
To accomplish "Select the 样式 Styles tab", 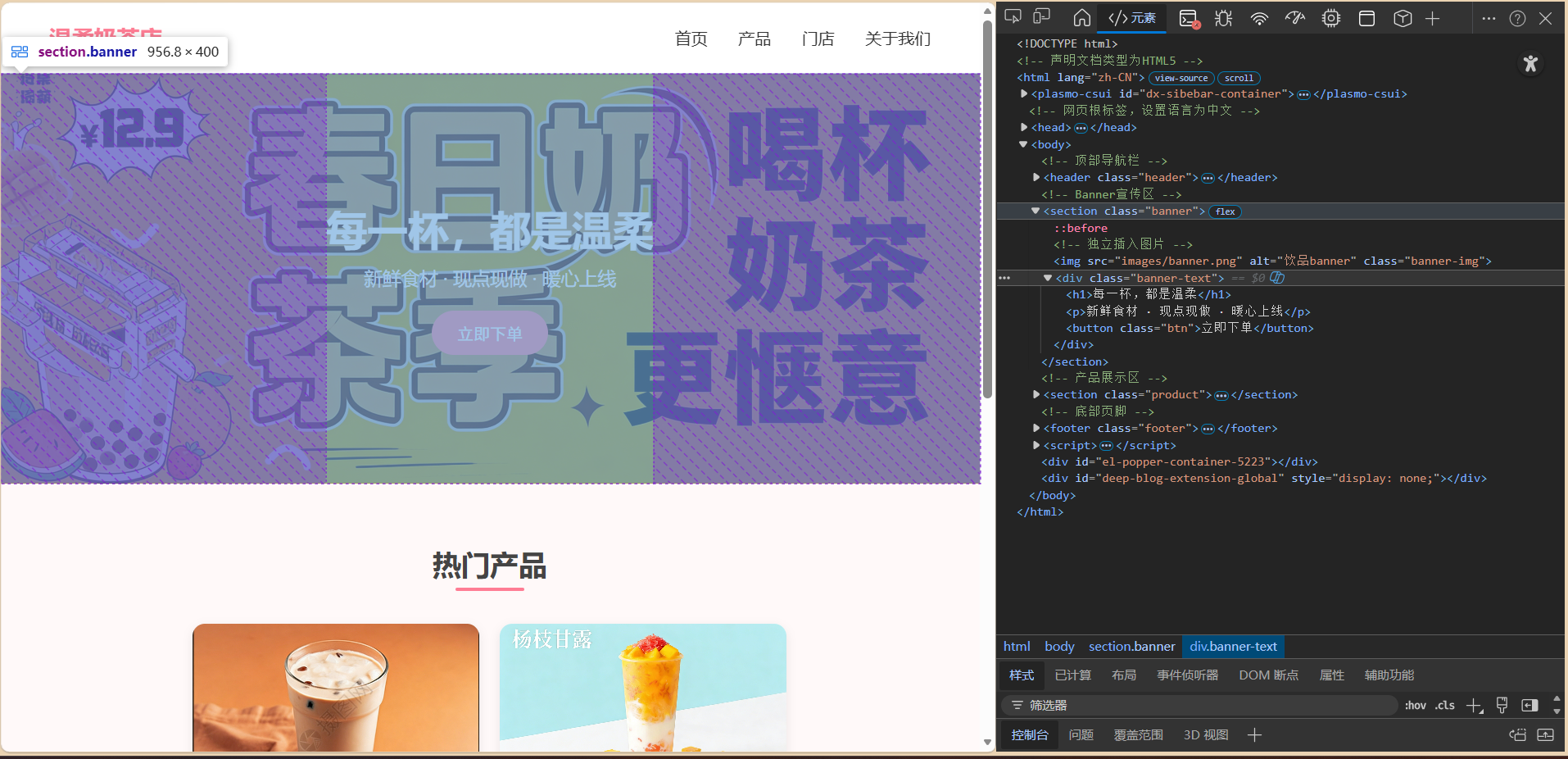I will [1022, 675].
